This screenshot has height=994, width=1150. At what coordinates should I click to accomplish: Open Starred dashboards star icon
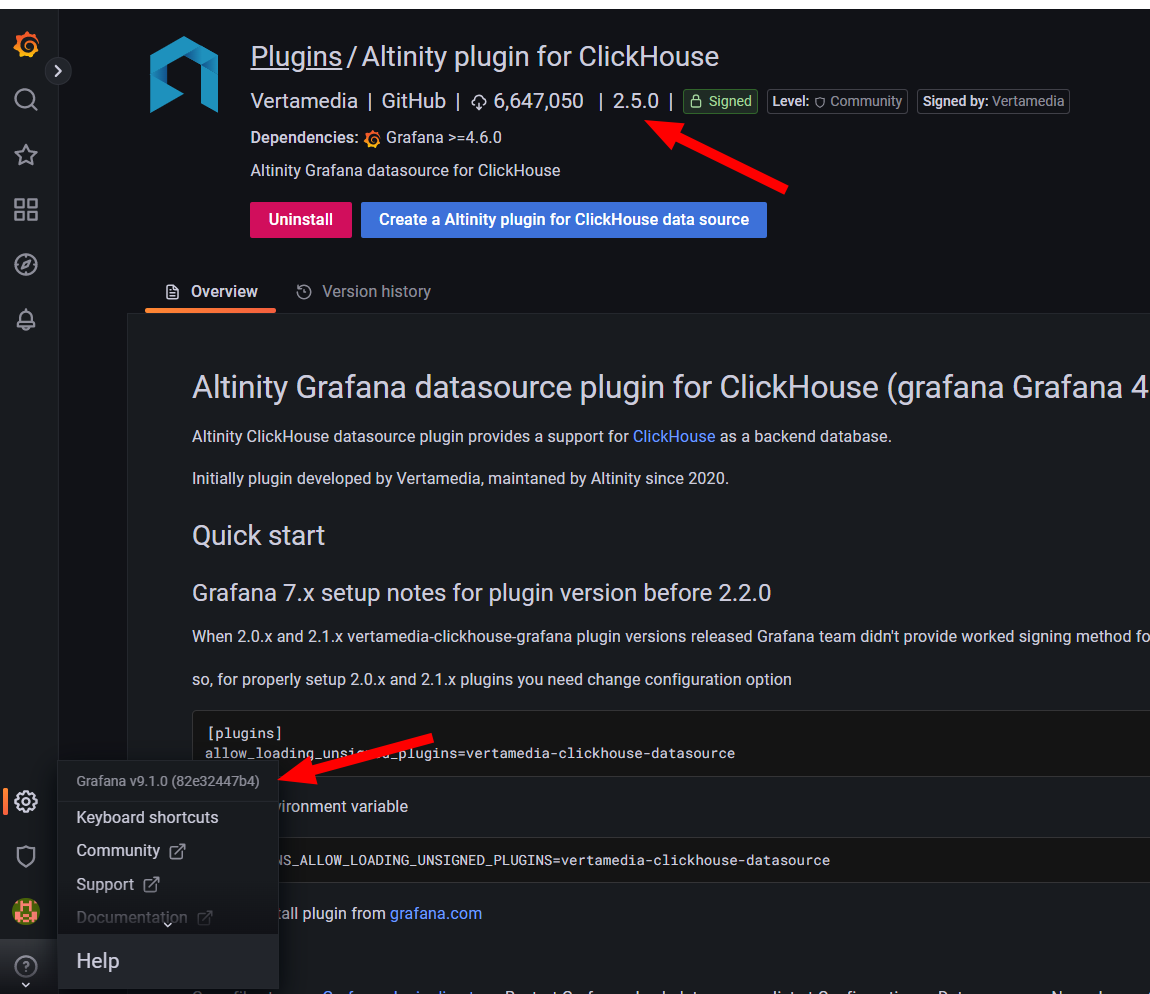click(x=26, y=155)
